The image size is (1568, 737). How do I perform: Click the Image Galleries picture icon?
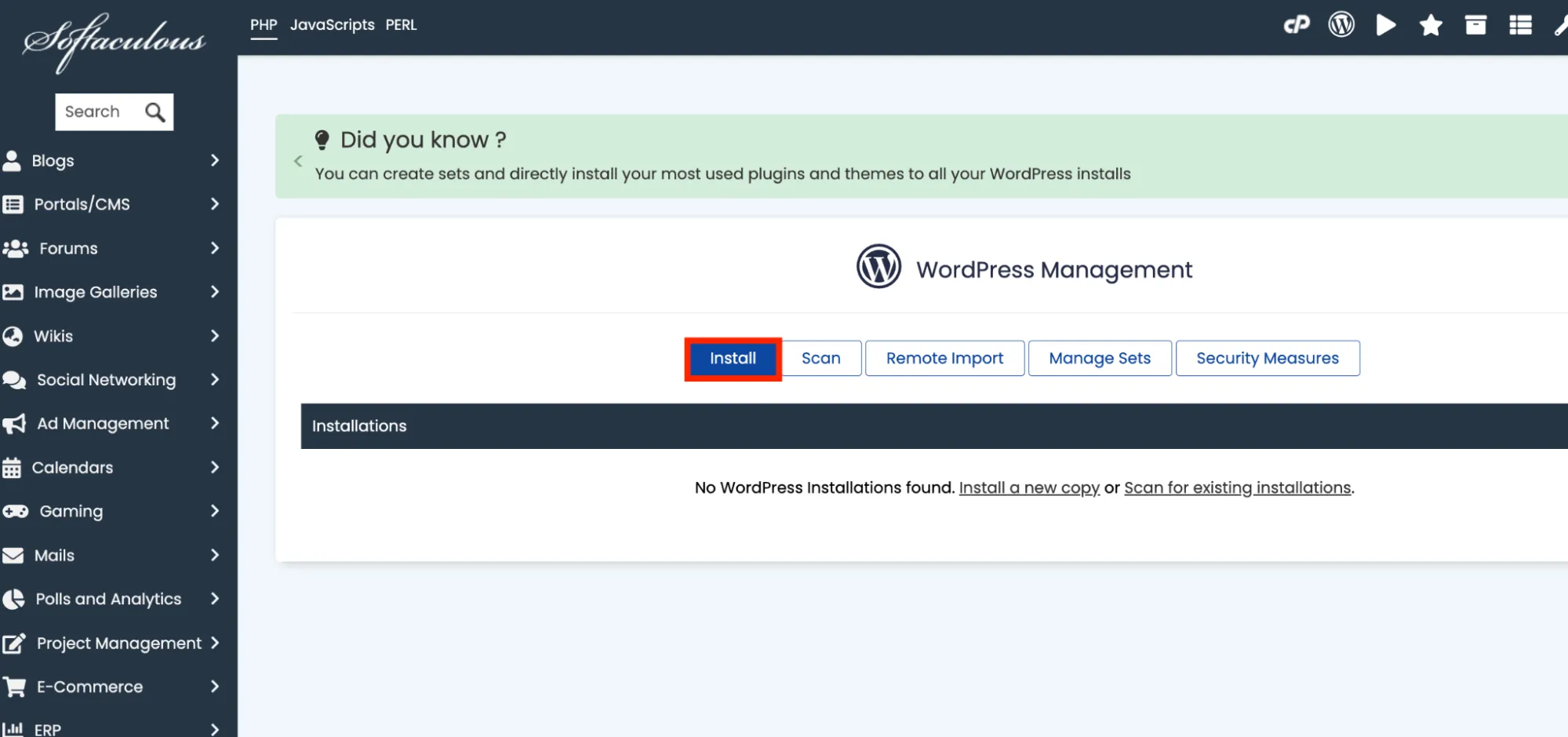pyautogui.click(x=13, y=292)
